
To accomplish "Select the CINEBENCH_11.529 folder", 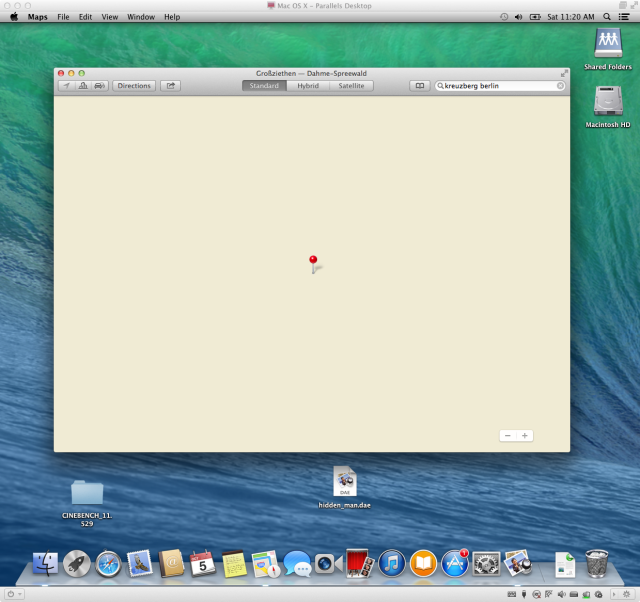I will click(x=87, y=503).
